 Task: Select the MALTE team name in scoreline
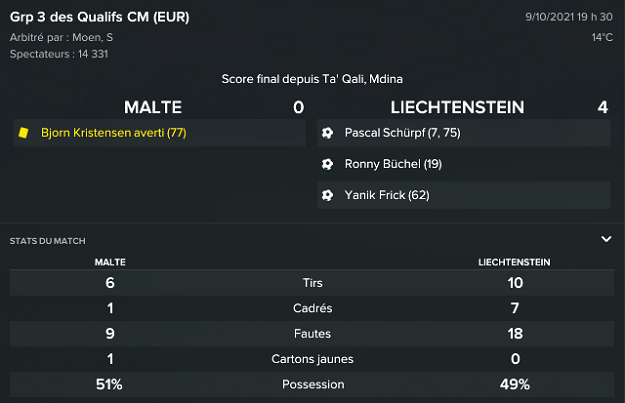154,107
